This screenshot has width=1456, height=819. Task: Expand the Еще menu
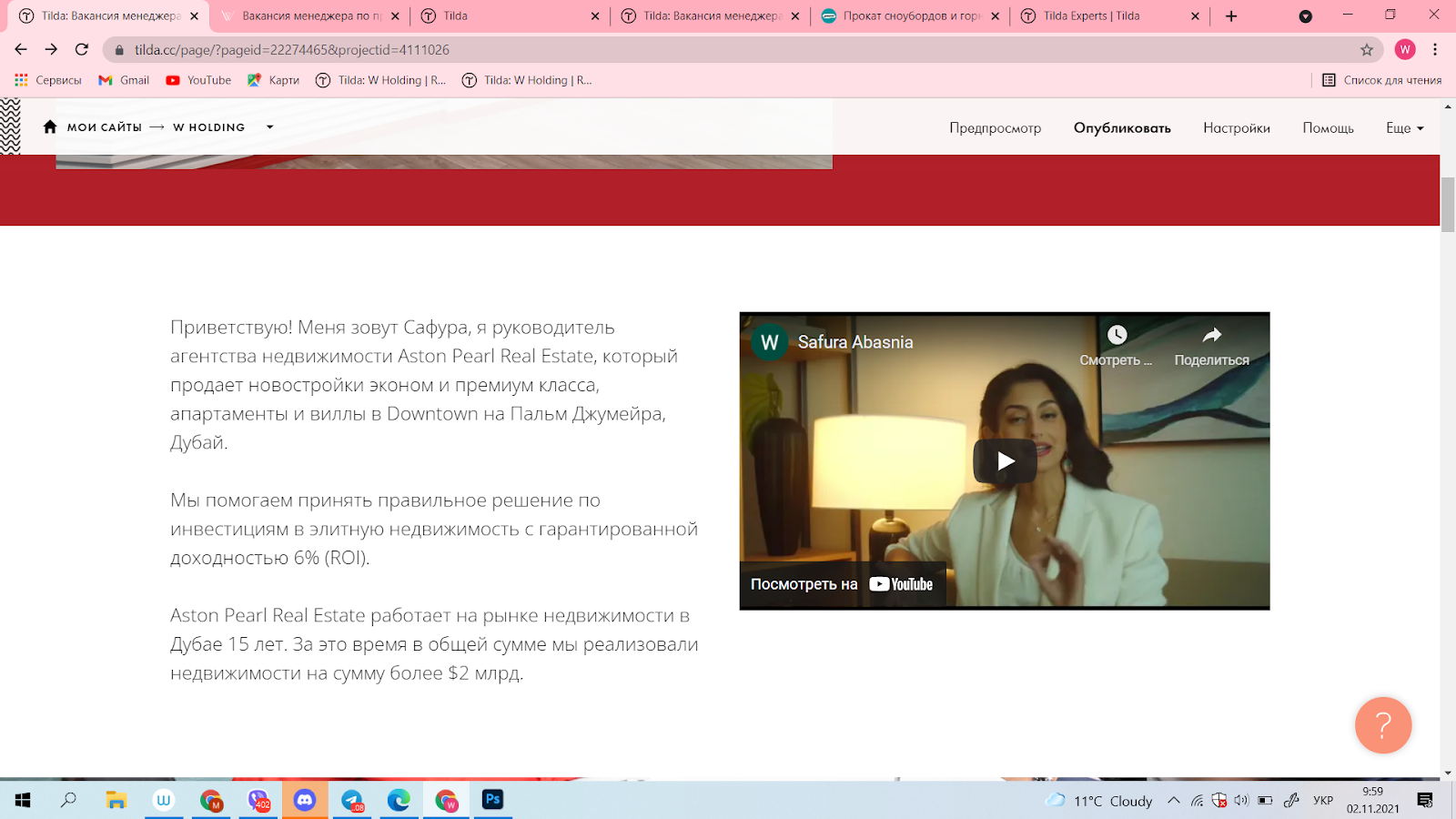click(x=1404, y=128)
